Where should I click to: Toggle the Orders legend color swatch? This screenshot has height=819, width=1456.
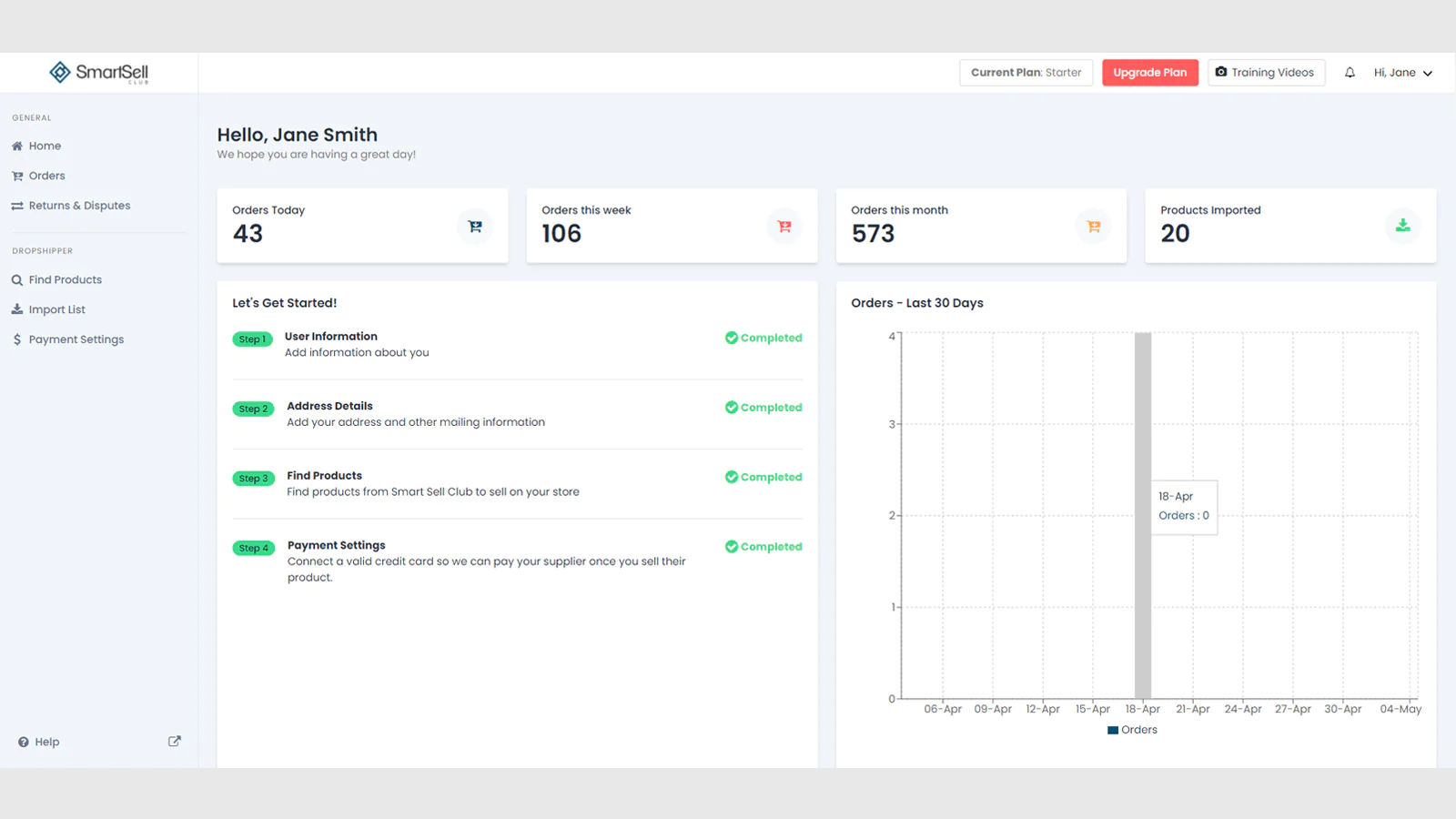[x=1112, y=730]
